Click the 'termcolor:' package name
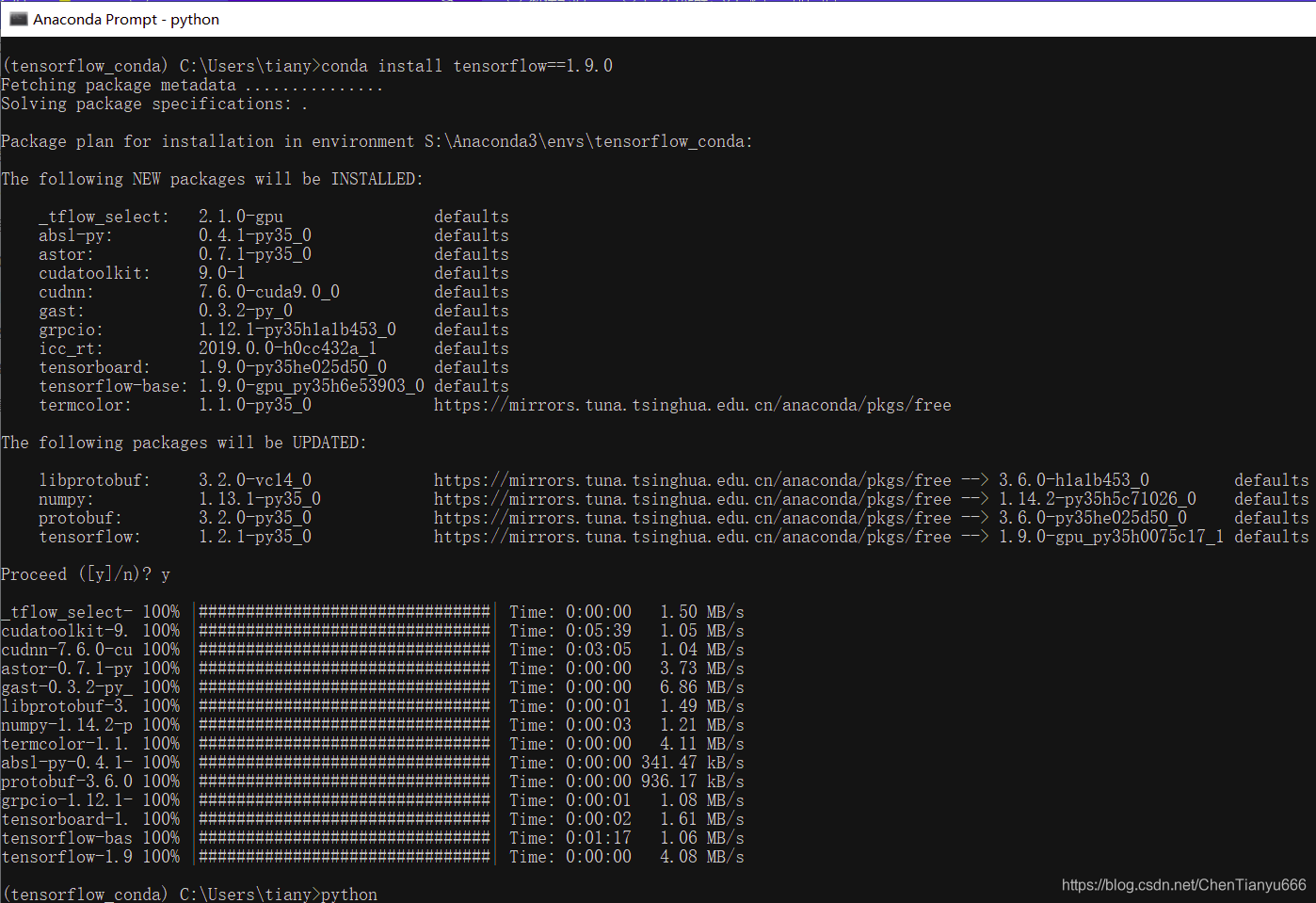The height and width of the screenshot is (903, 1316). (x=85, y=405)
